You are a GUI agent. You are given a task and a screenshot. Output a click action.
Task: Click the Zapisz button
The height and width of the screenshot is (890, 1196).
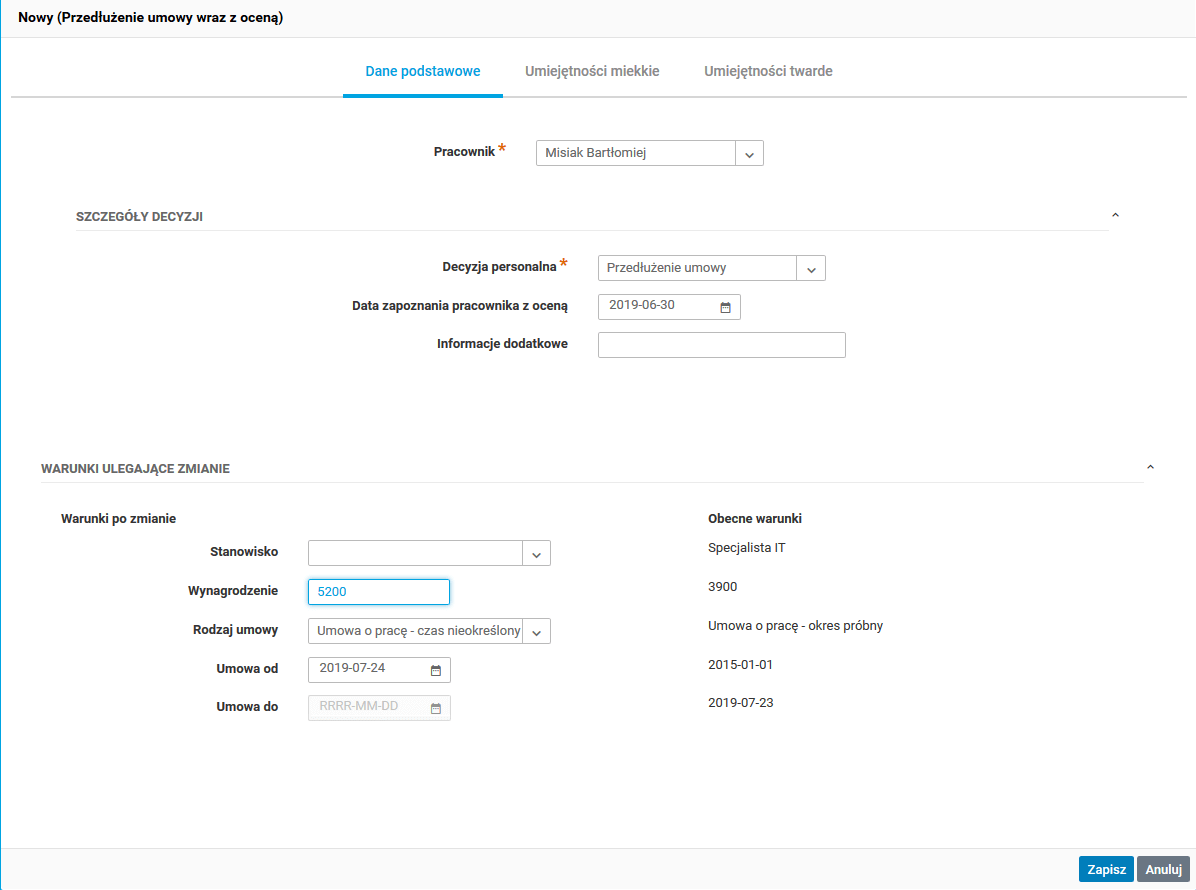[x=1106, y=869]
